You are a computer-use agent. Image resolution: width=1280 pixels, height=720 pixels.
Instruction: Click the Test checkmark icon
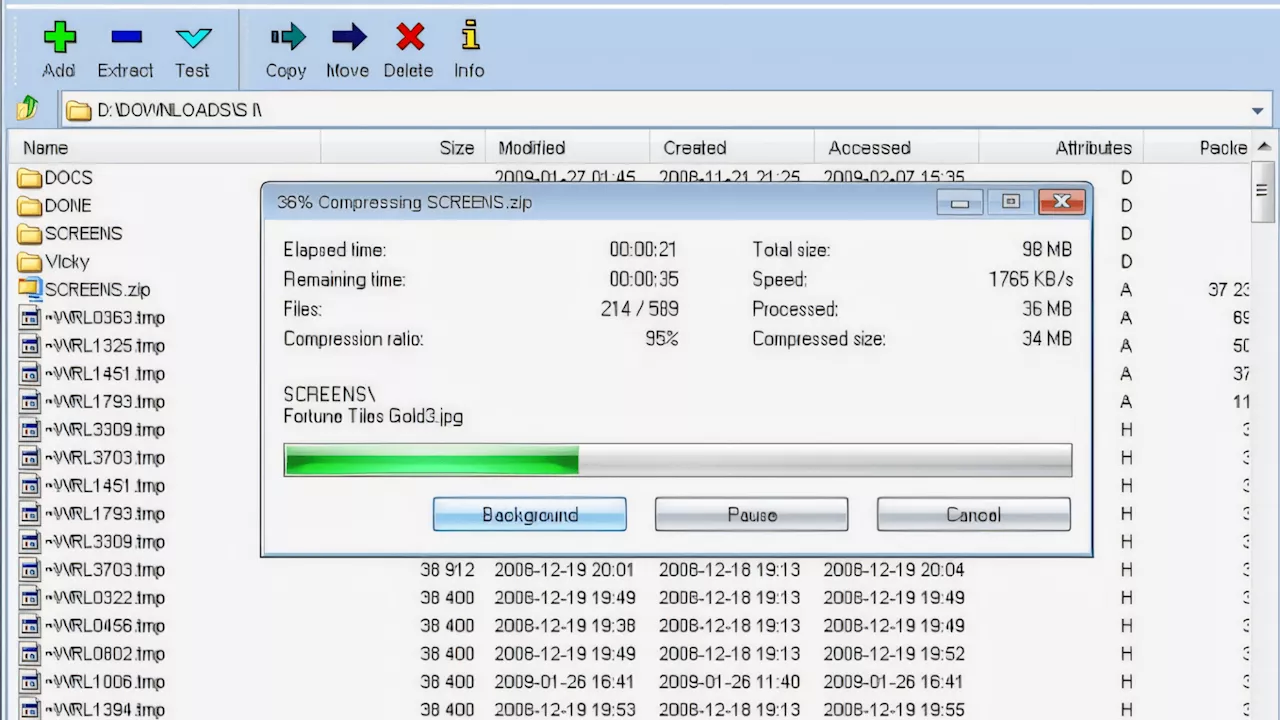pyautogui.click(x=193, y=38)
